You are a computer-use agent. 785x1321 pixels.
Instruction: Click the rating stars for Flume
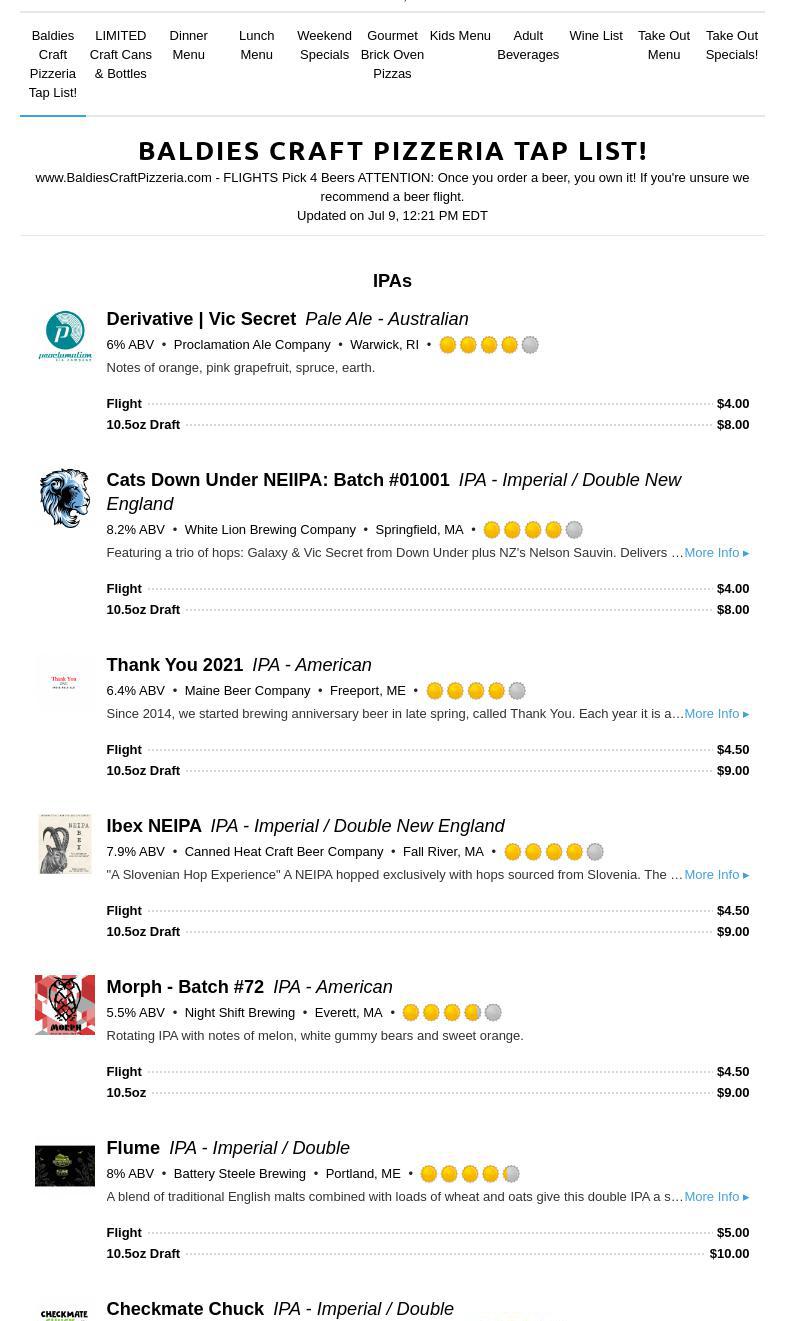pos(470,1174)
